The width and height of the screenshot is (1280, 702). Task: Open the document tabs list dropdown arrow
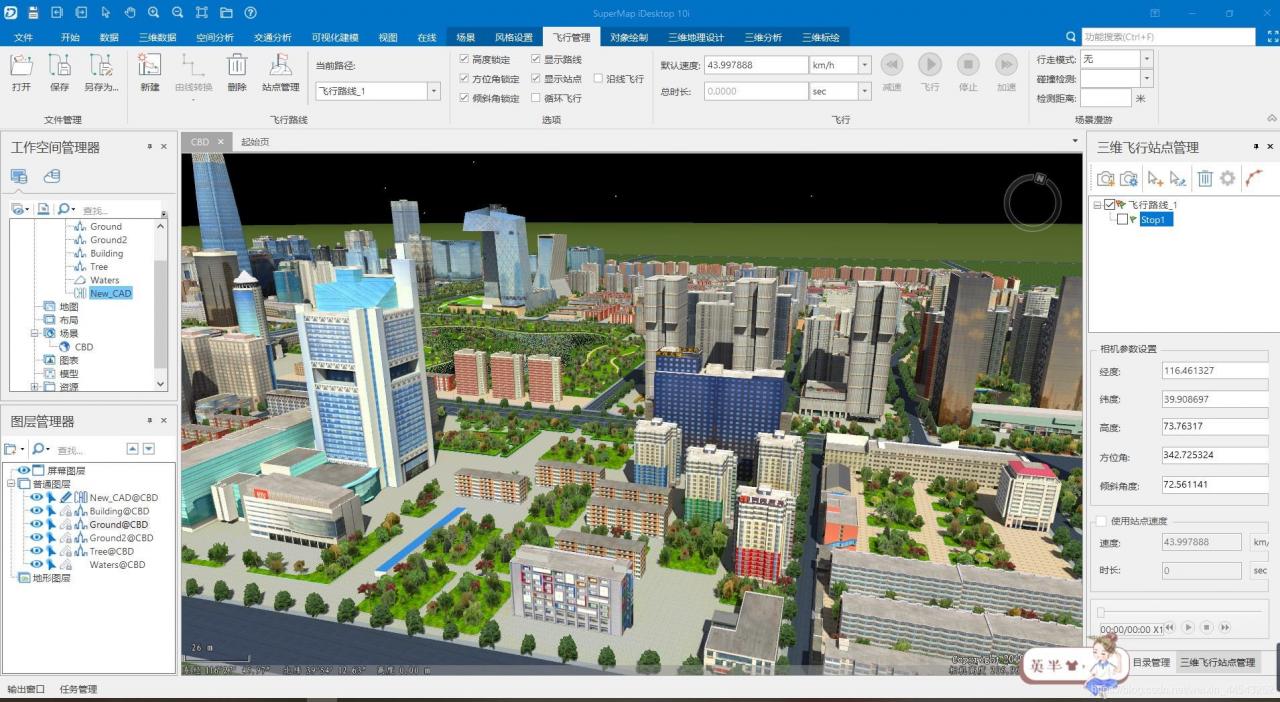point(1075,141)
